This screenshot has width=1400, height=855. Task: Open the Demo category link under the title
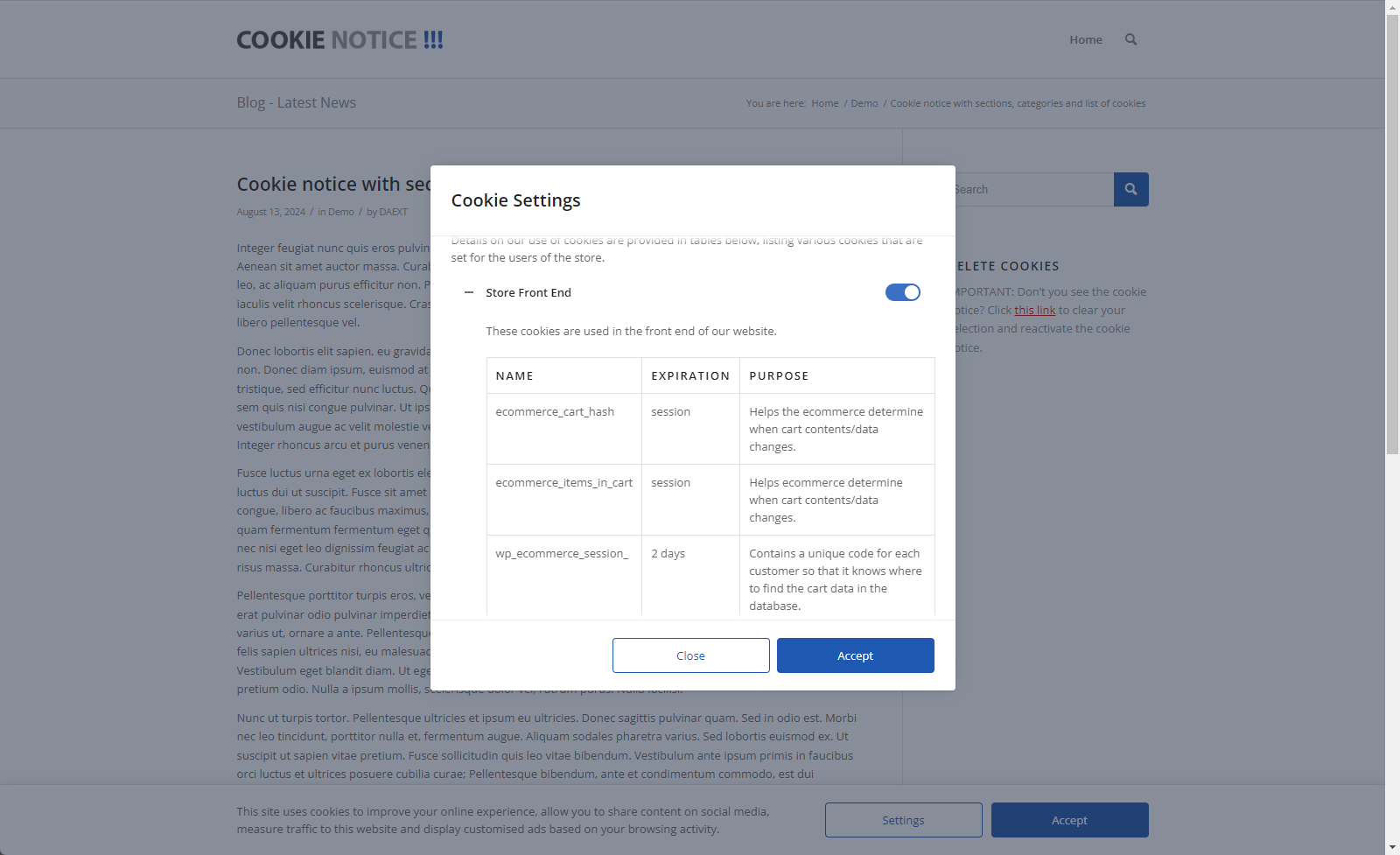(341, 212)
